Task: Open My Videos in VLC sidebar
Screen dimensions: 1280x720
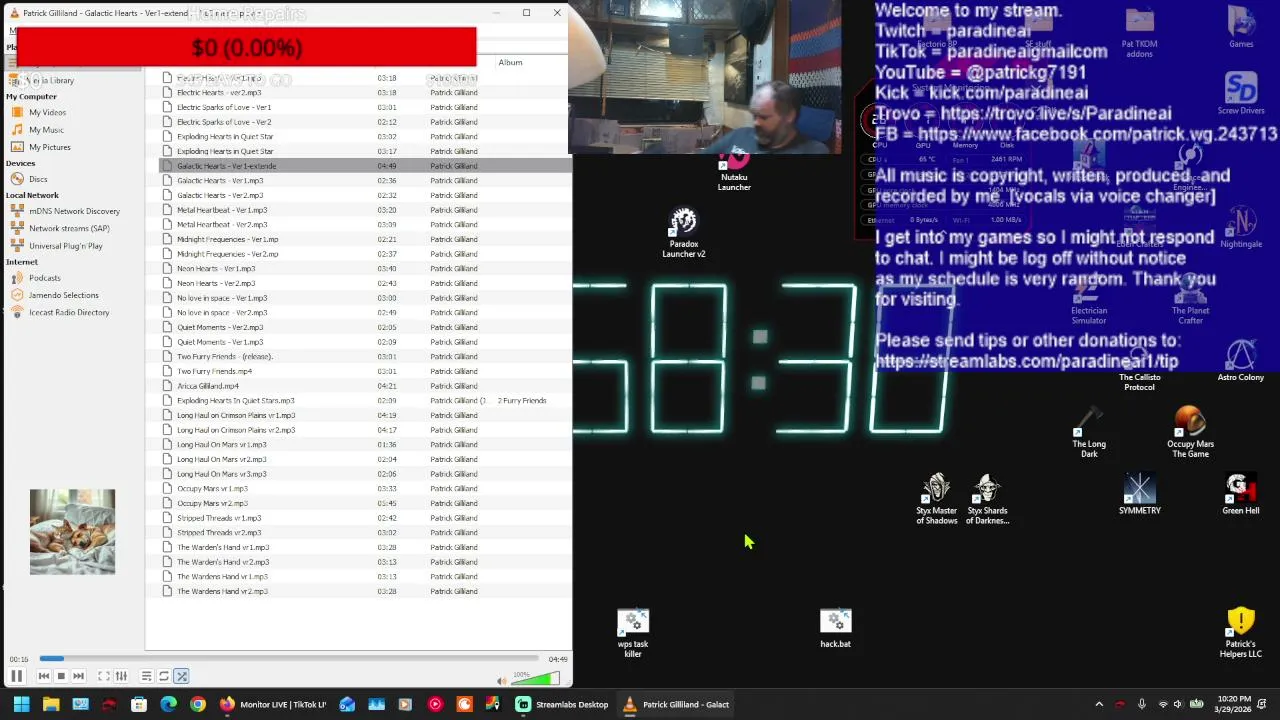Action: [x=47, y=112]
